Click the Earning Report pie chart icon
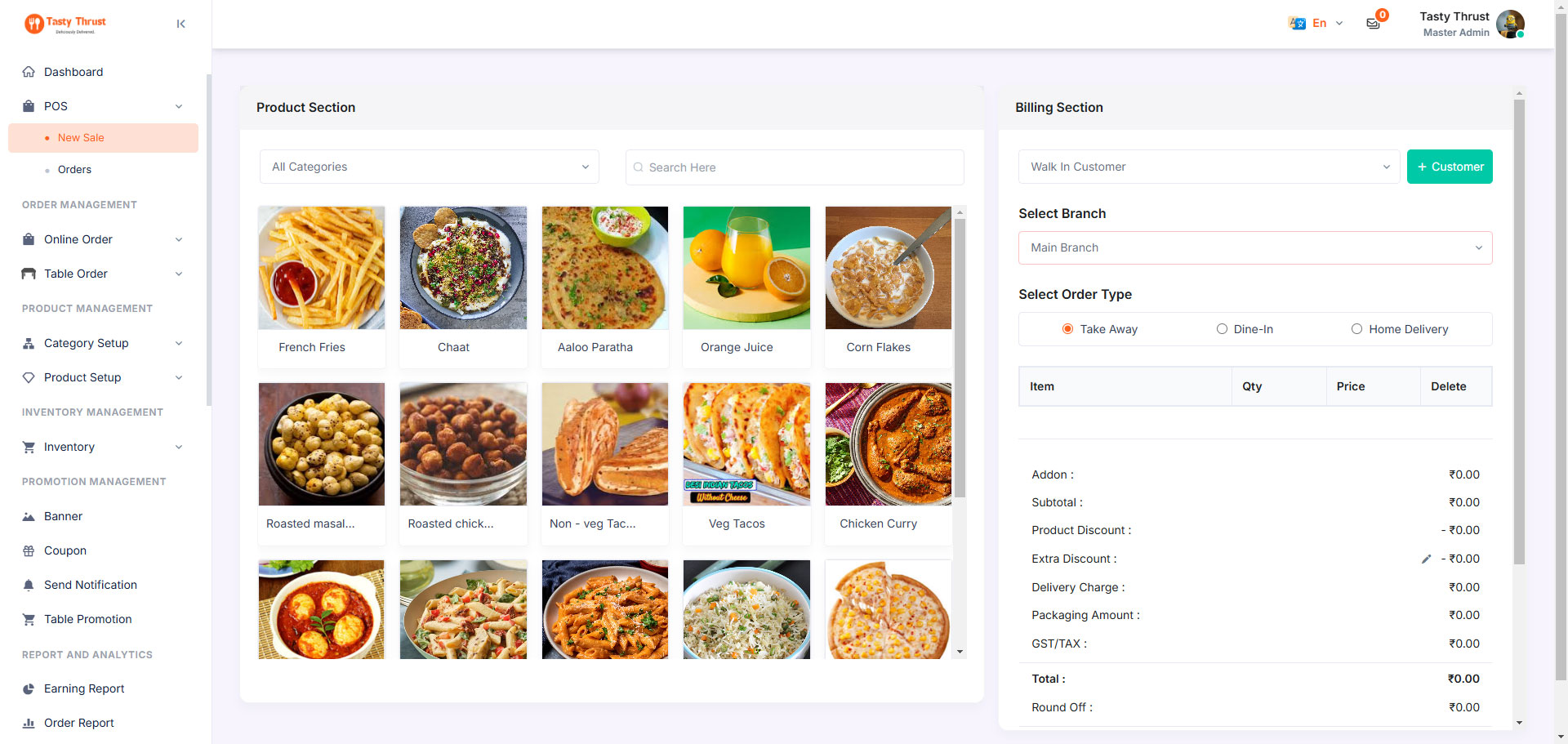The width and height of the screenshot is (1568, 744). click(x=29, y=688)
